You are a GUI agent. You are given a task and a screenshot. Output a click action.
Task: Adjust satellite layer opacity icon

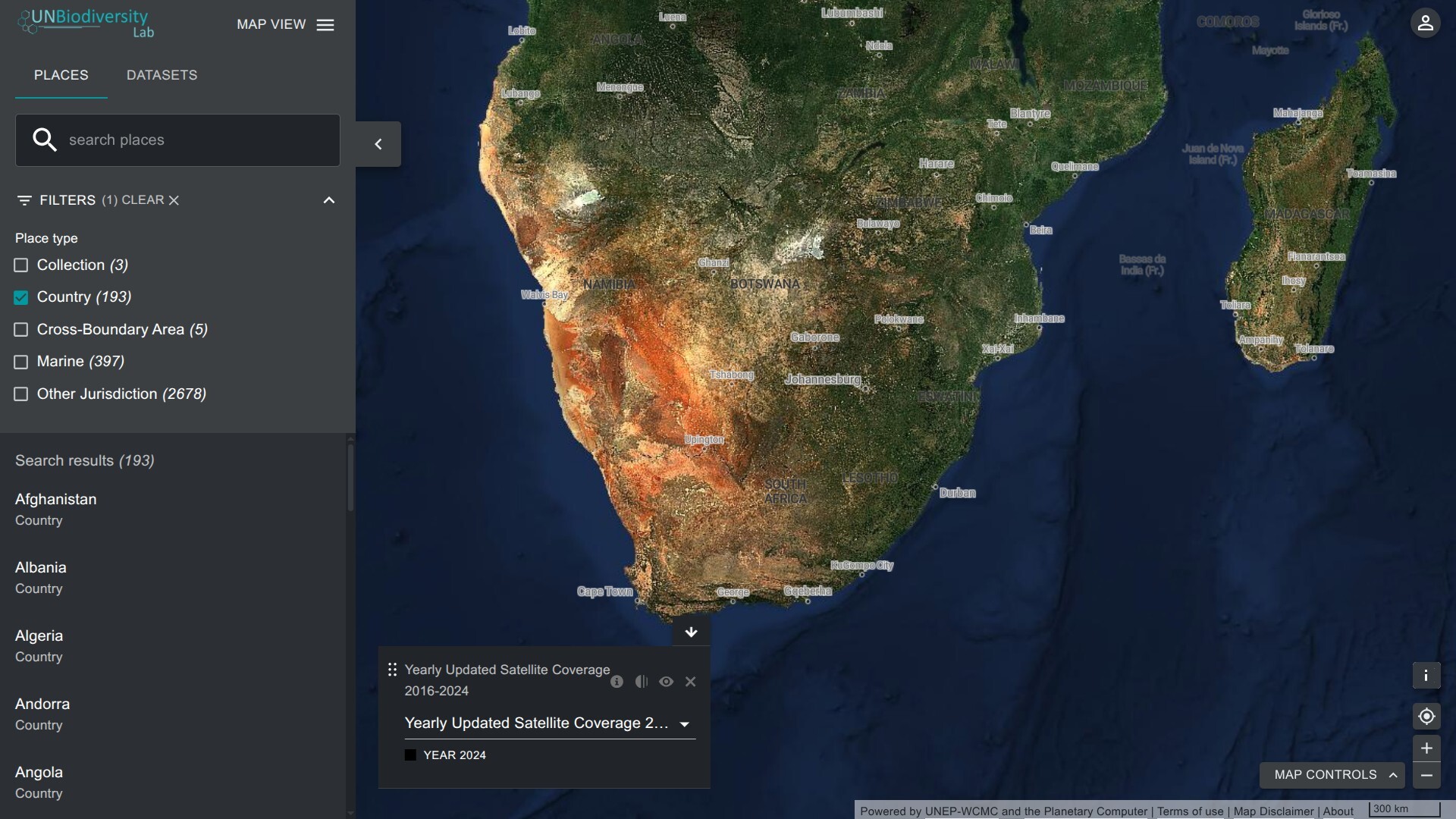642,682
